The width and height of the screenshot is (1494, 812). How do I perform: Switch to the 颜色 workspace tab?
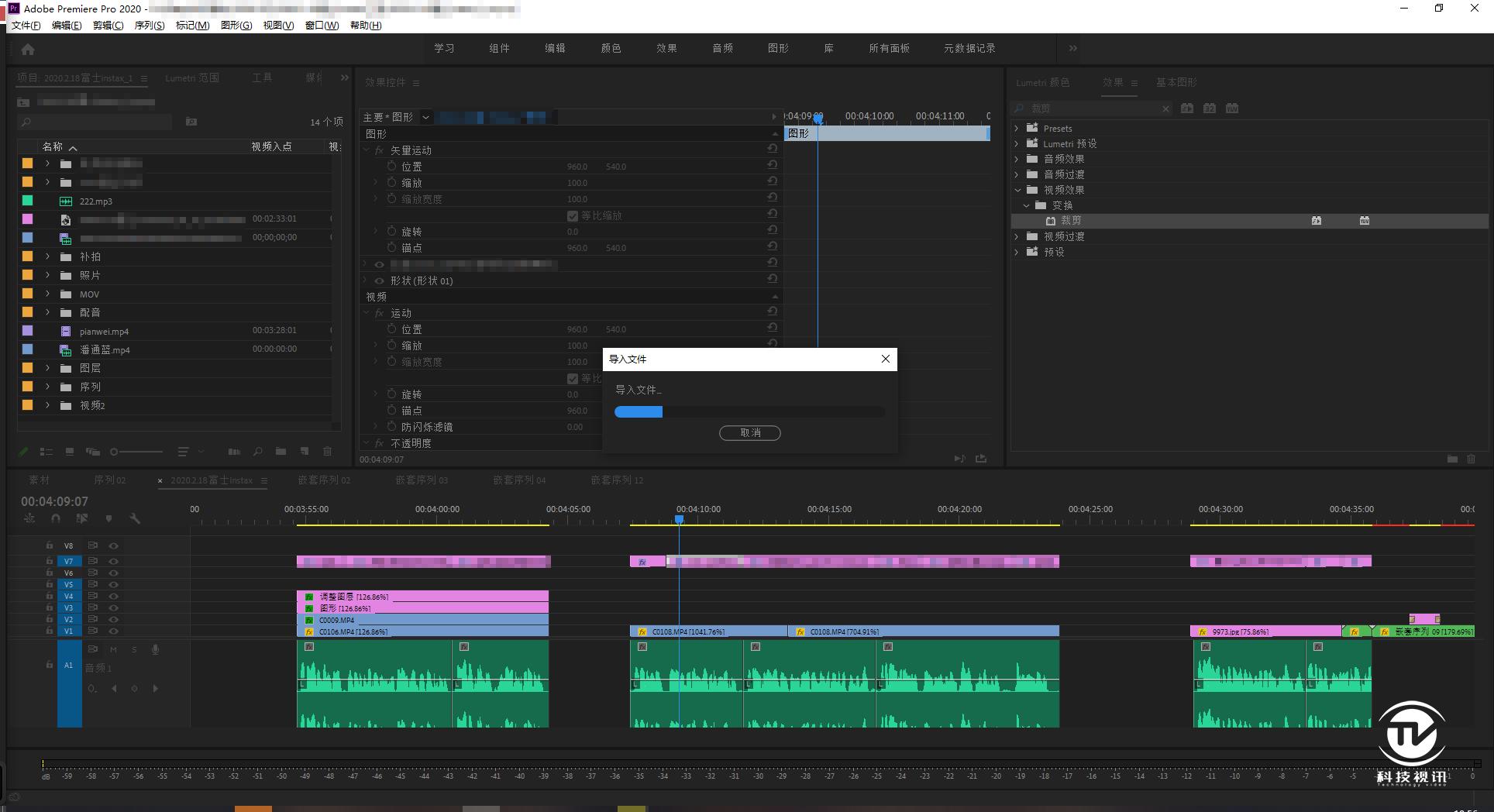(x=611, y=48)
